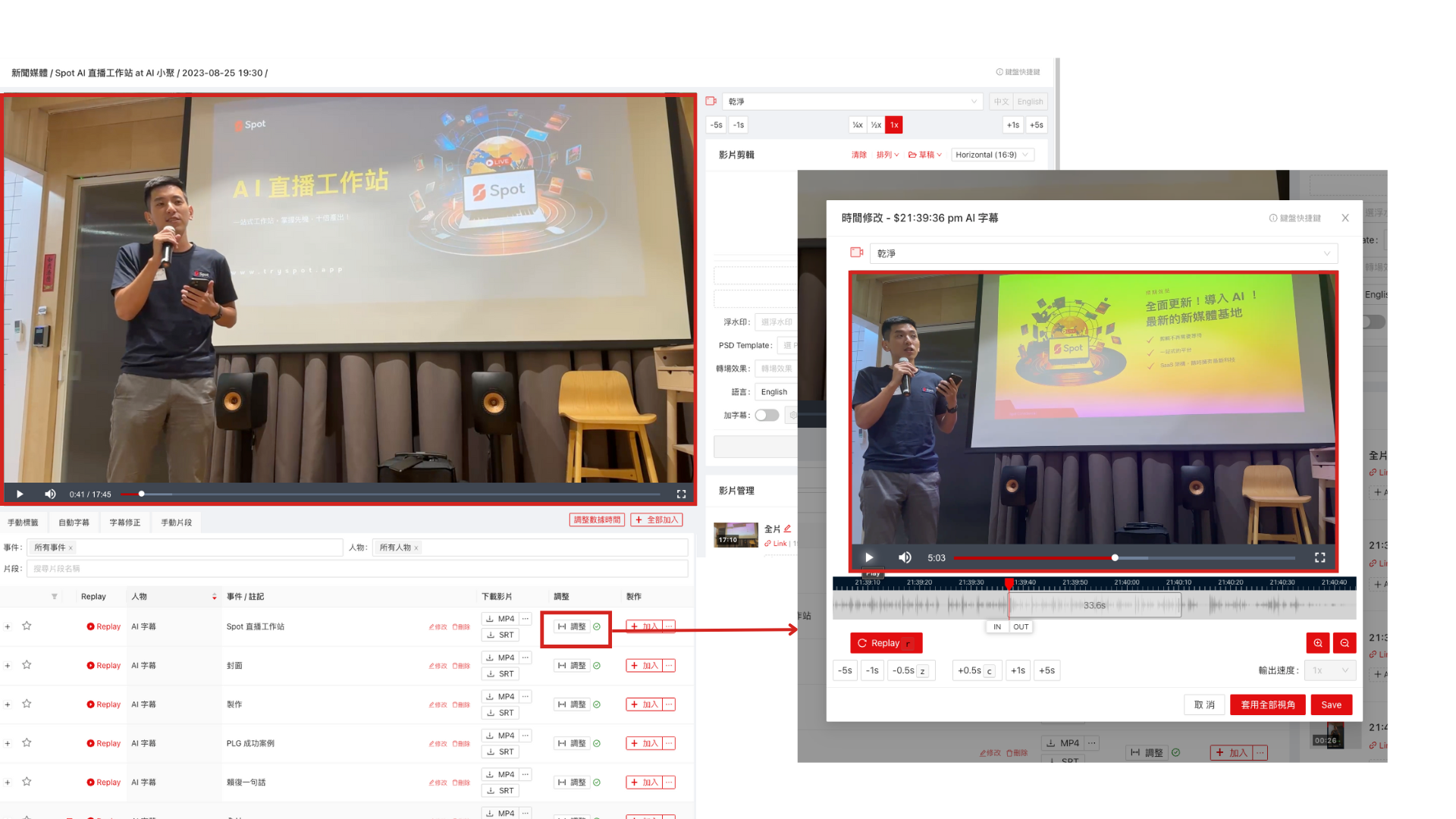Click Save in the dialog
This screenshot has width=1456, height=819.
pos(1331,704)
